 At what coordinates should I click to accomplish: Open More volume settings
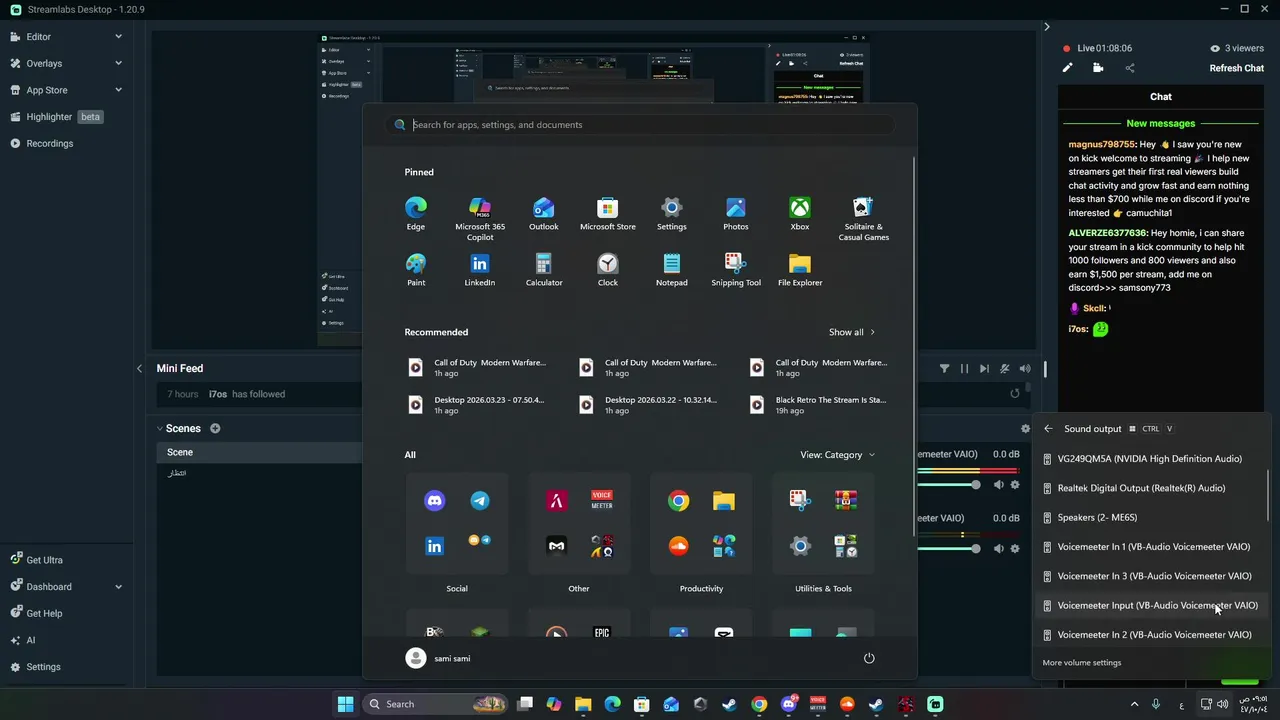click(x=1082, y=662)
